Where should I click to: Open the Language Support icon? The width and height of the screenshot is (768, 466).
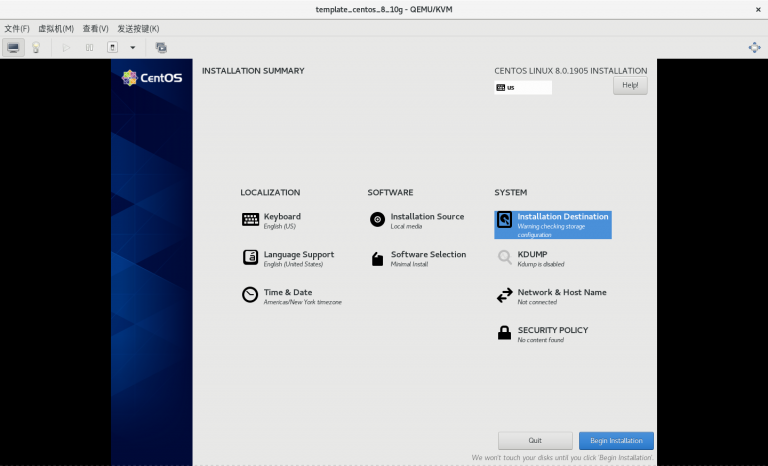click(x=250, y=257)
